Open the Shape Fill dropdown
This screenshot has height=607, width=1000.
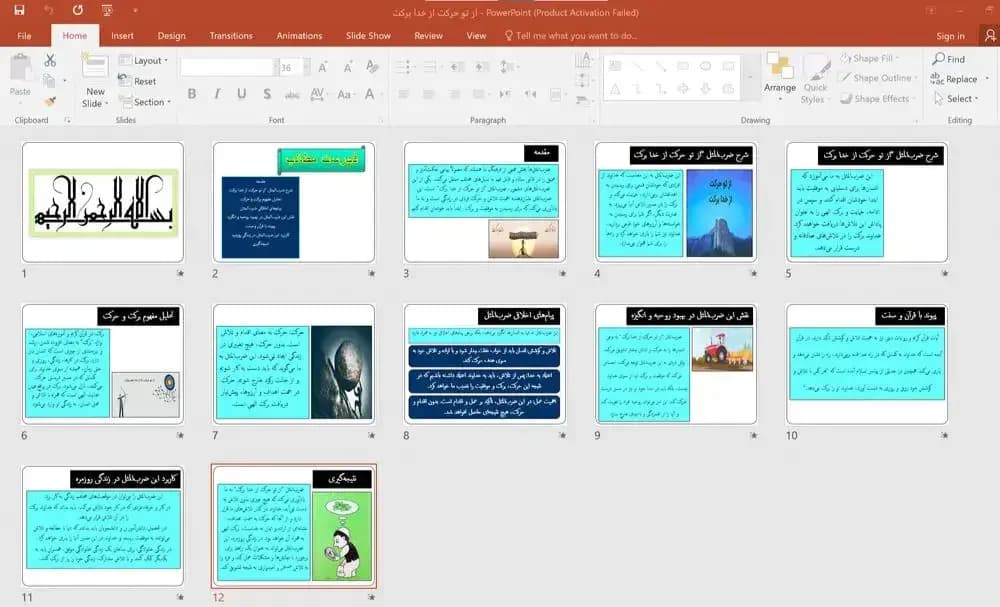(869, 58)
